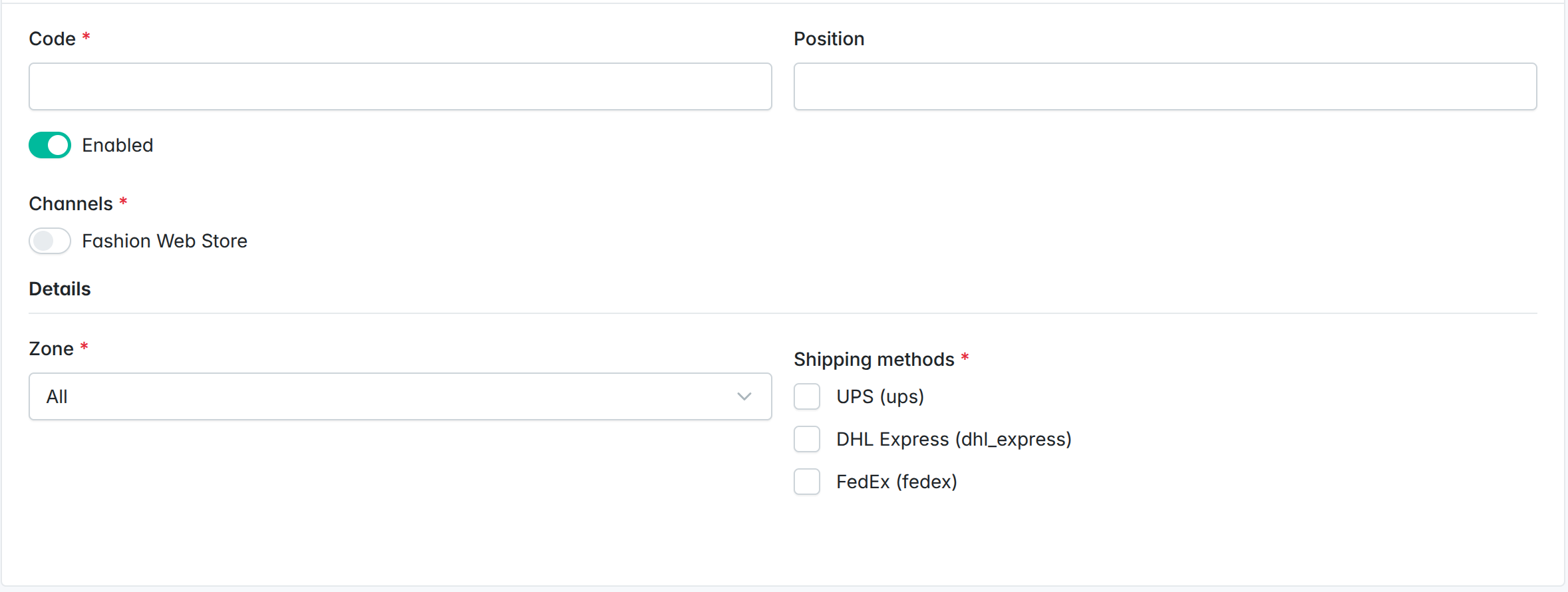Click the Code field label
This screenshot has width=1568, height=592.
(x=52, y=39)
